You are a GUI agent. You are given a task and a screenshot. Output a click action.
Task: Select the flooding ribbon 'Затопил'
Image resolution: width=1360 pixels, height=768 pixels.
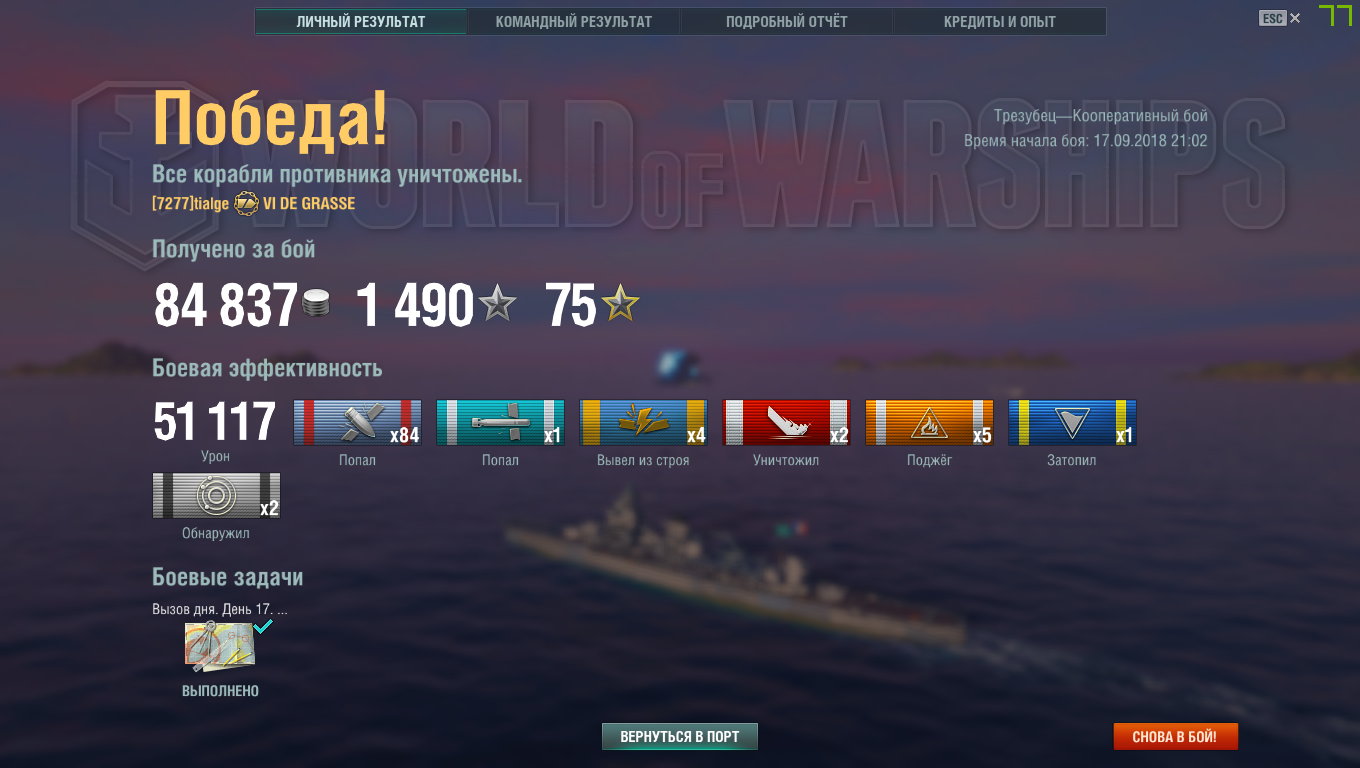pos(1072,423)
